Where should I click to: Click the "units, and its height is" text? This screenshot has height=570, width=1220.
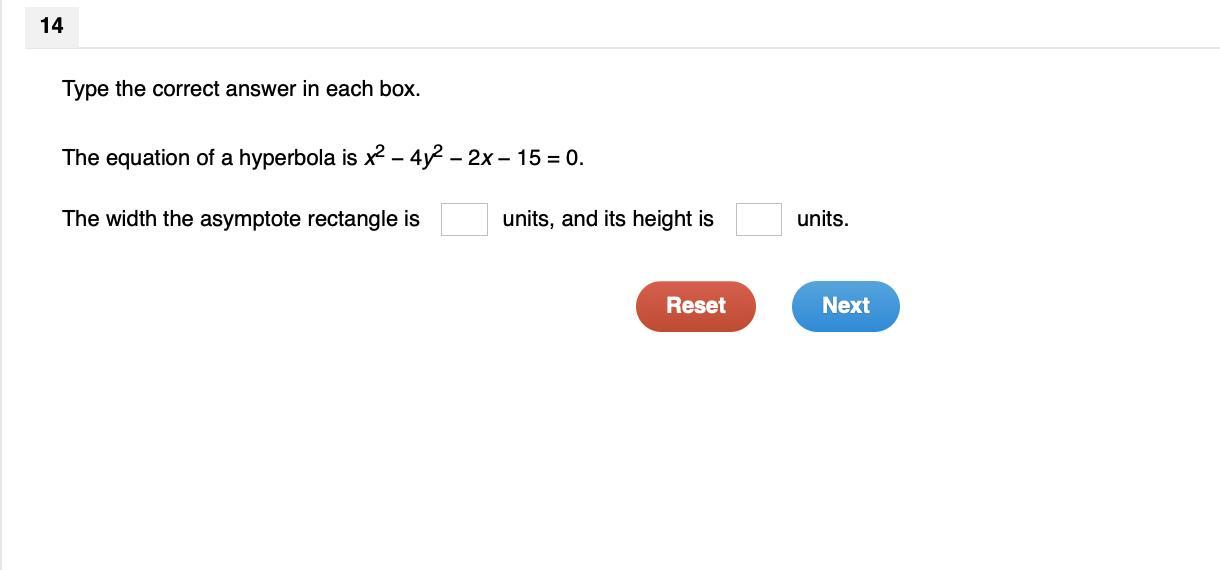tap(608, 219)
